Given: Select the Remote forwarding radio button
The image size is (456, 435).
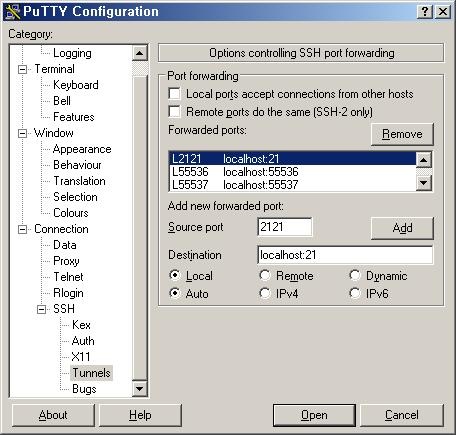Looking at the screenshot, I should pos(265,275).
